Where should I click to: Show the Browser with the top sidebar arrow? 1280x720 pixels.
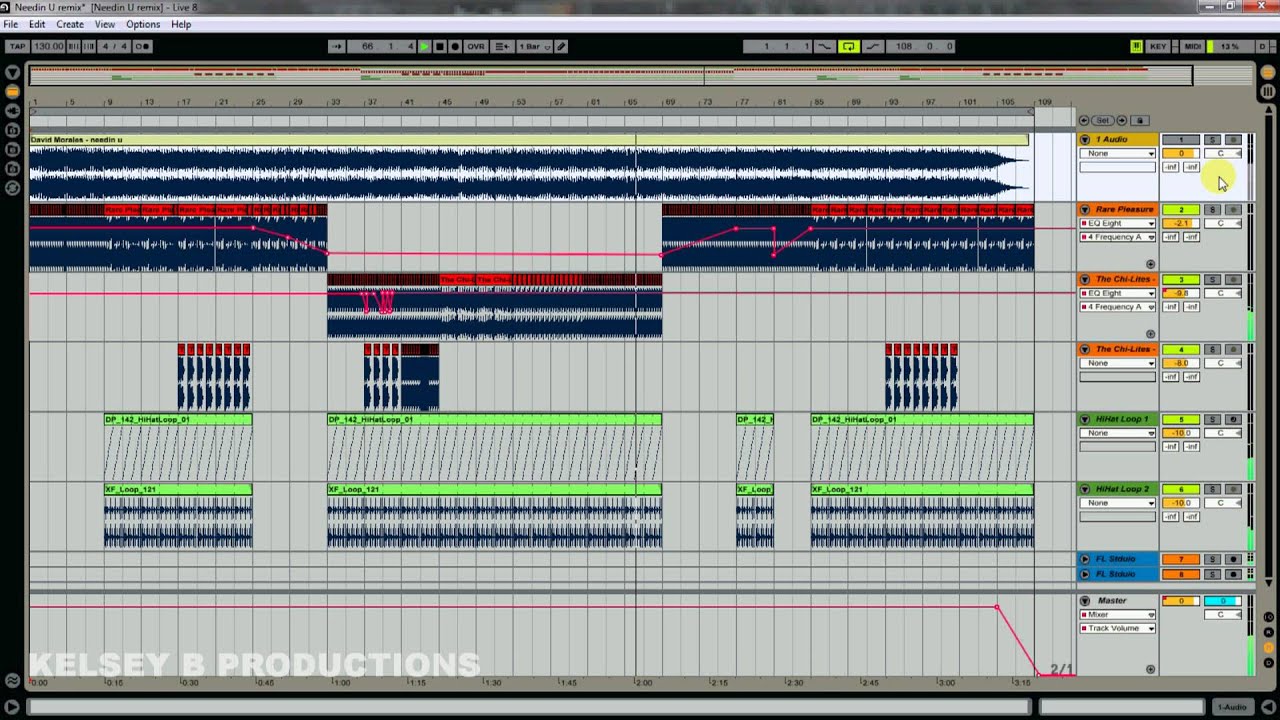(x=12, y=72)
